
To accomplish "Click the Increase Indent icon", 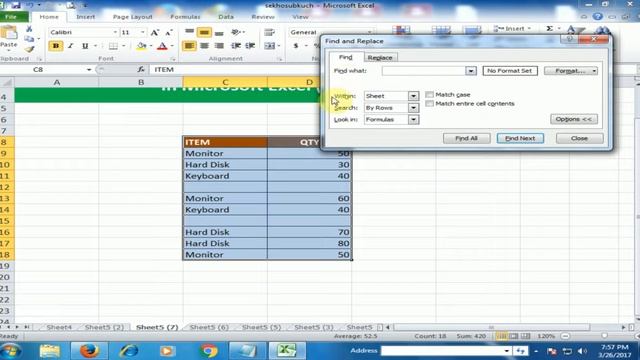I will coord(250,46).
